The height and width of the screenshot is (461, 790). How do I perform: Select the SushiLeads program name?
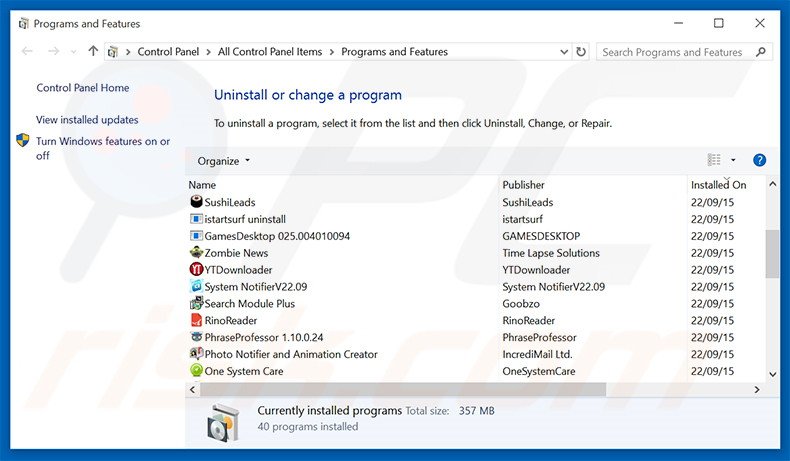pos(230,202)
